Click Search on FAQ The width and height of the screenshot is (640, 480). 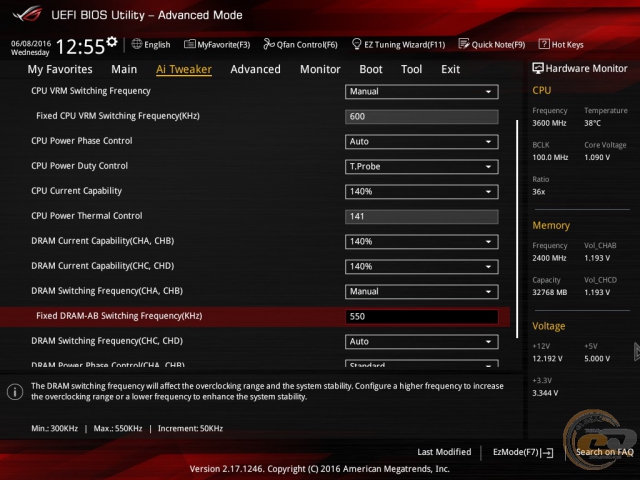coord(604,452)
